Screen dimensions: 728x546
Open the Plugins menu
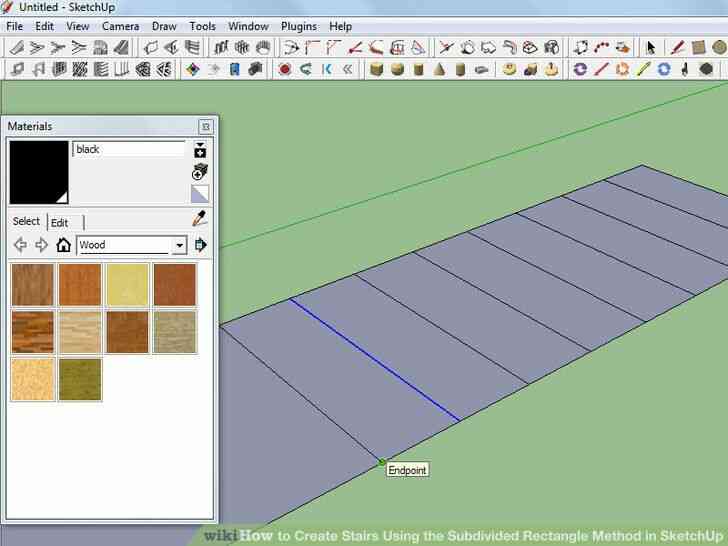[x=299, y=26]
